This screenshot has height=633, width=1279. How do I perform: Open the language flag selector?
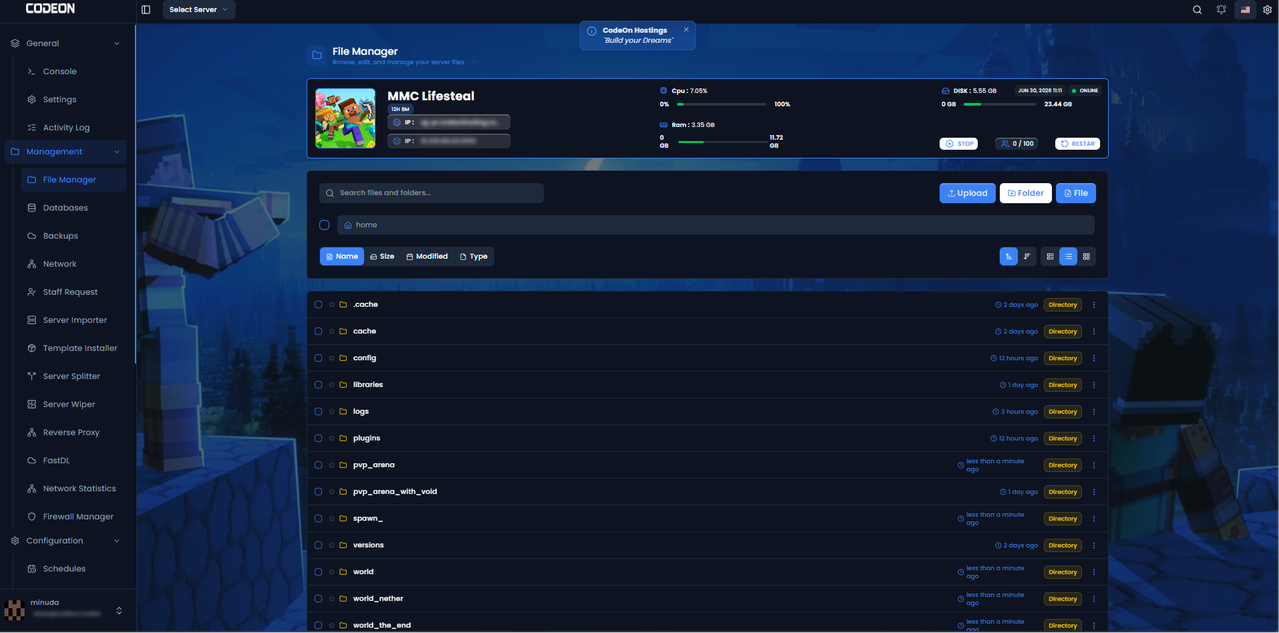1245,10
